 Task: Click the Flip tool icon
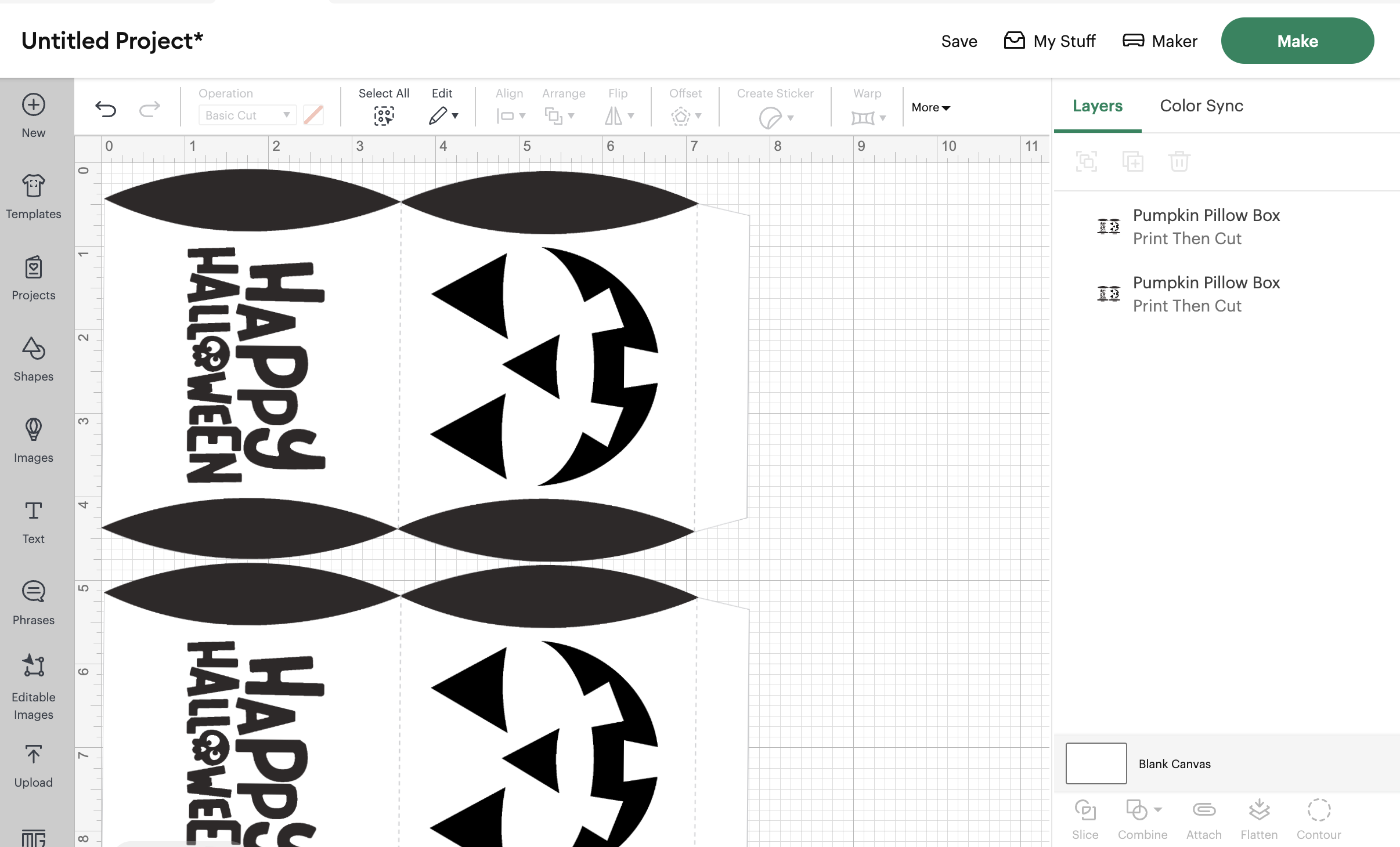[614, 116]
